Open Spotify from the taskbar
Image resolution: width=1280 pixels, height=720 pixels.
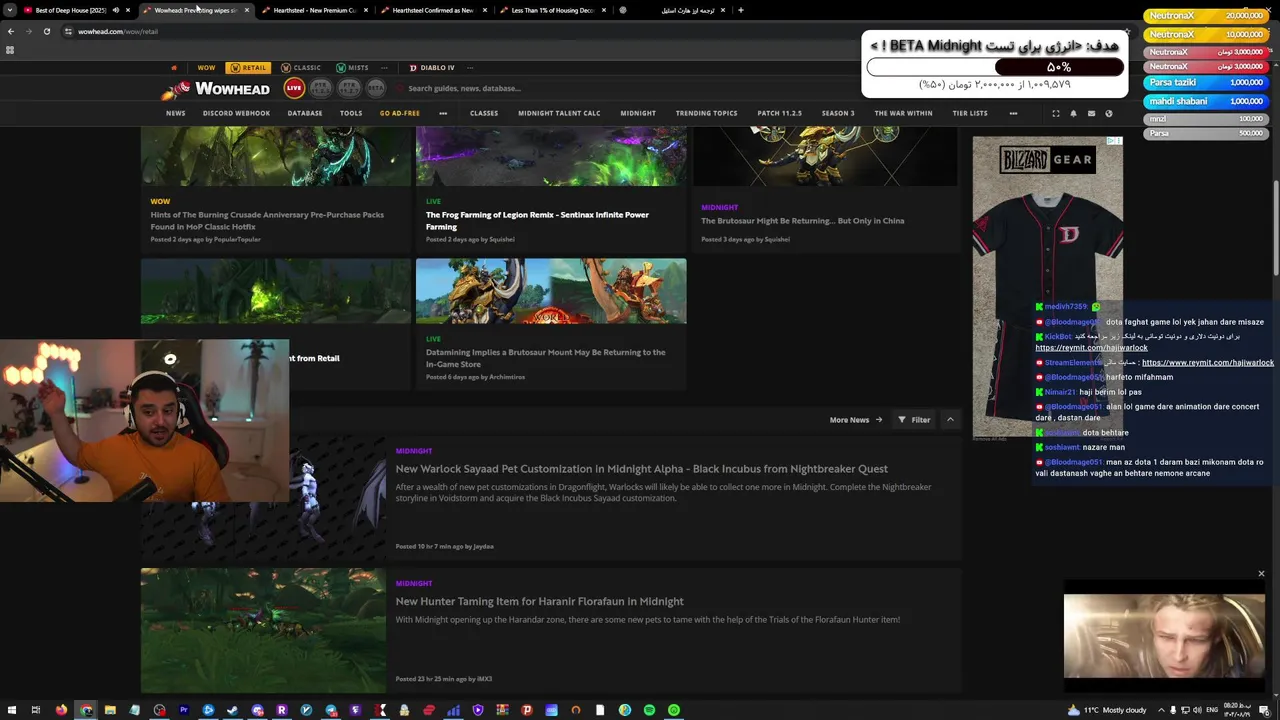click(649, 710)
